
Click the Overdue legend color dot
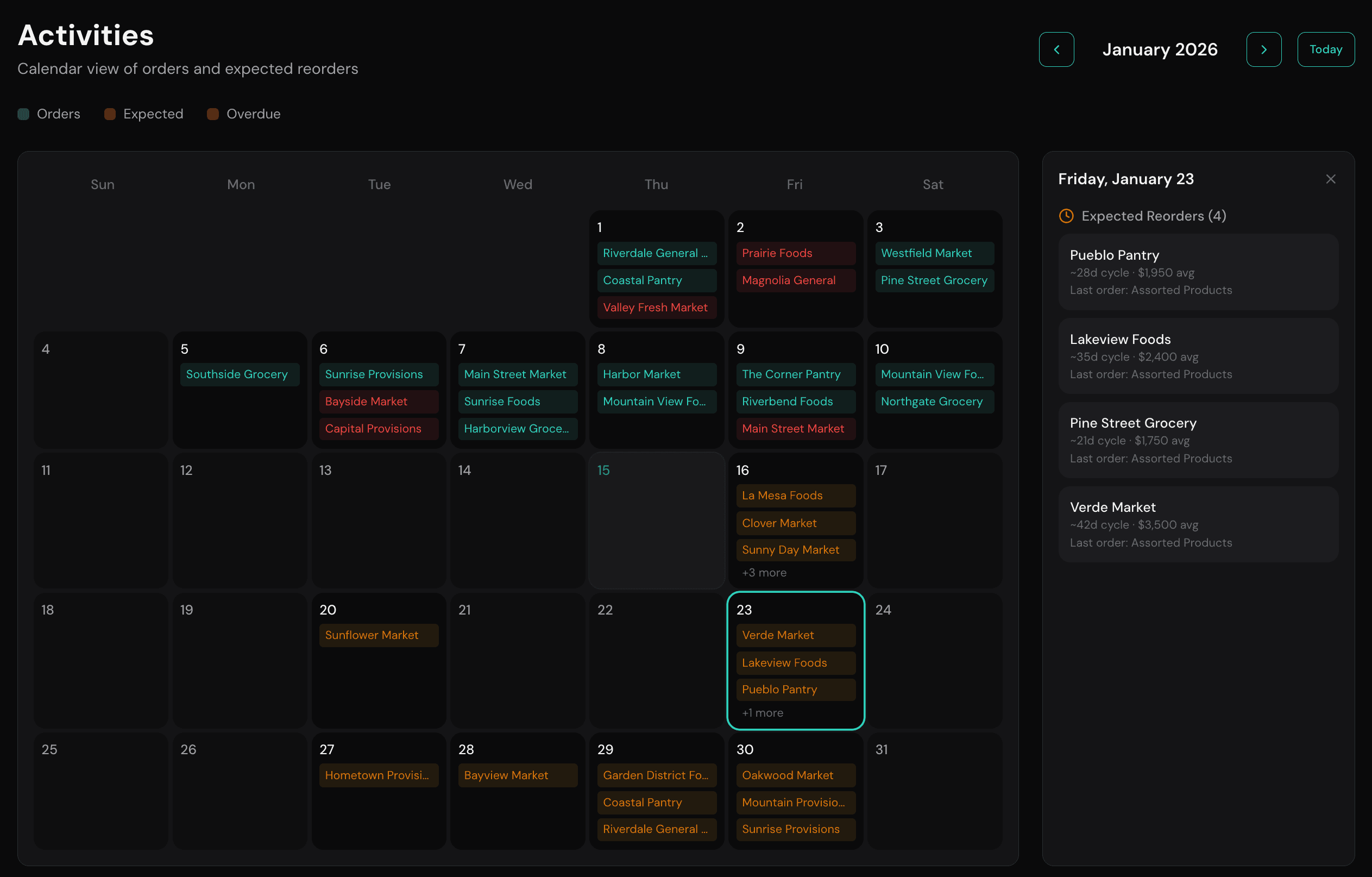point(213,114)
